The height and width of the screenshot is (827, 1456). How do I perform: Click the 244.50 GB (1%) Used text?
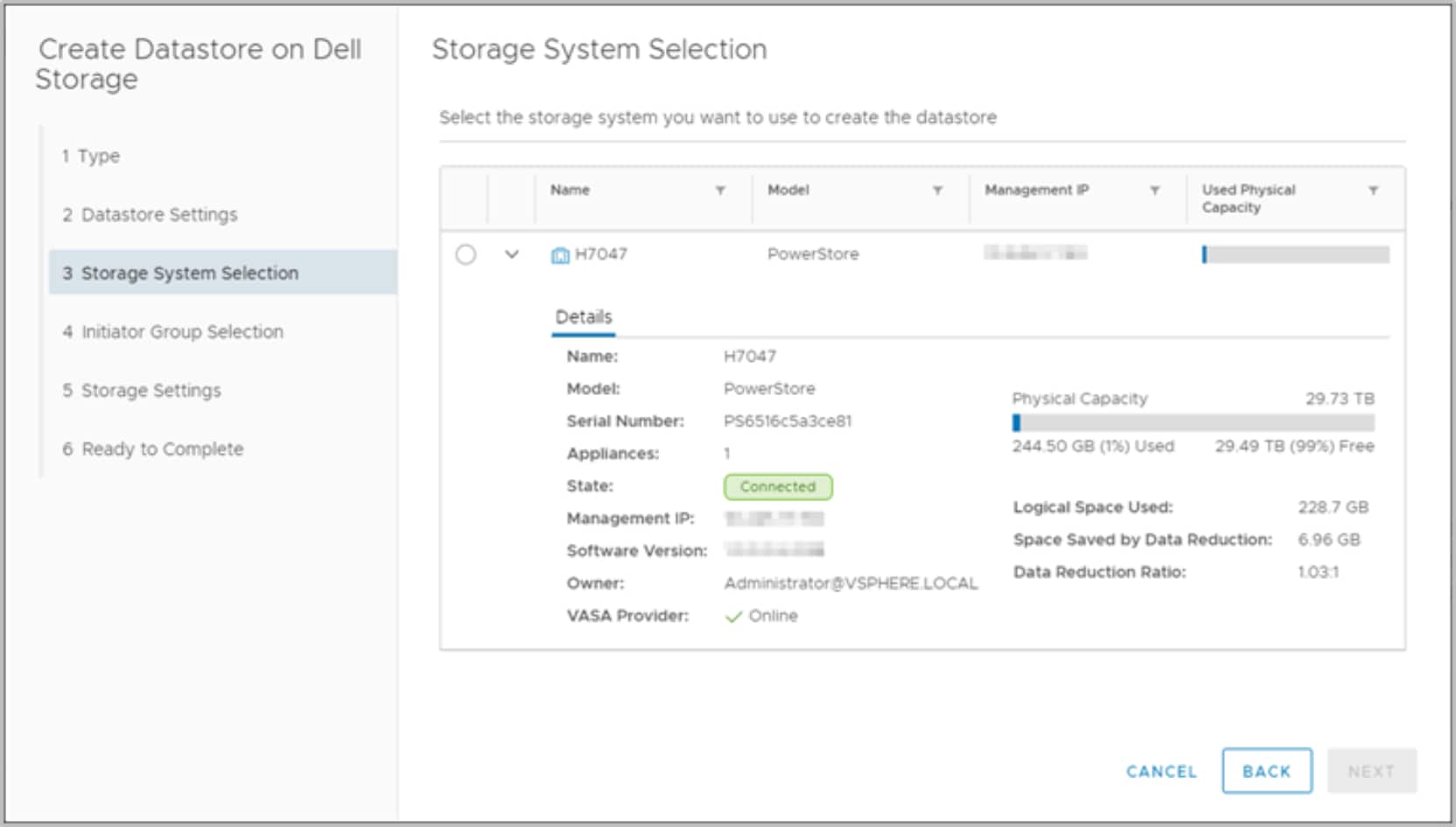(1093, 447)
